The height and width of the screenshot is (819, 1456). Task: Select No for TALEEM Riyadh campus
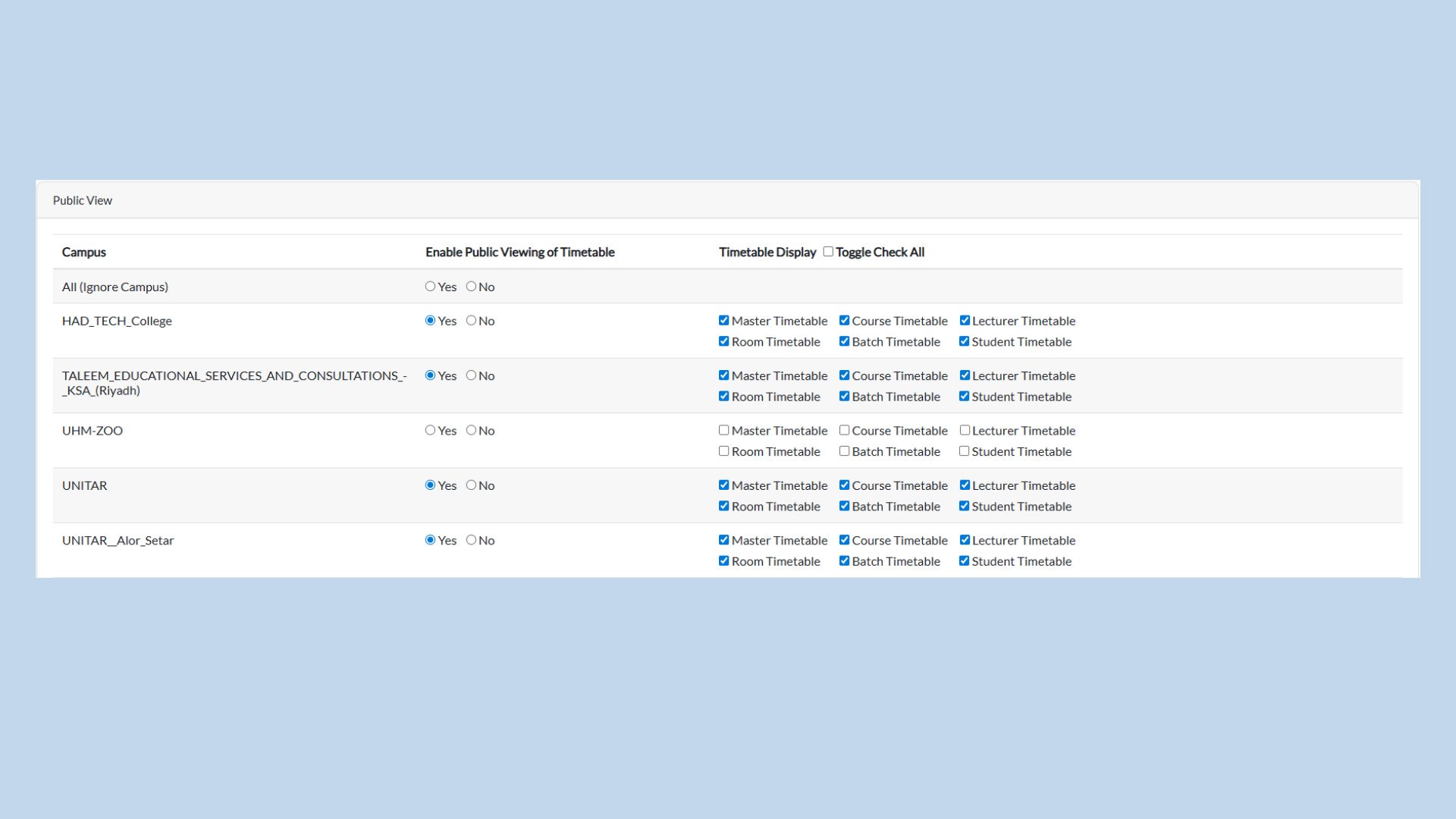[471, 375]
